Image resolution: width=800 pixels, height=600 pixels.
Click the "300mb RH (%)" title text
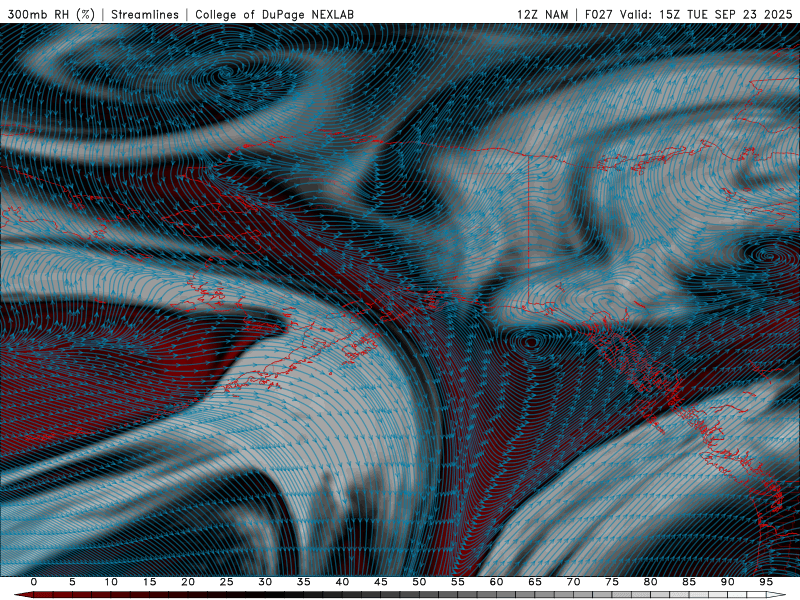click(x=51, y=14)
